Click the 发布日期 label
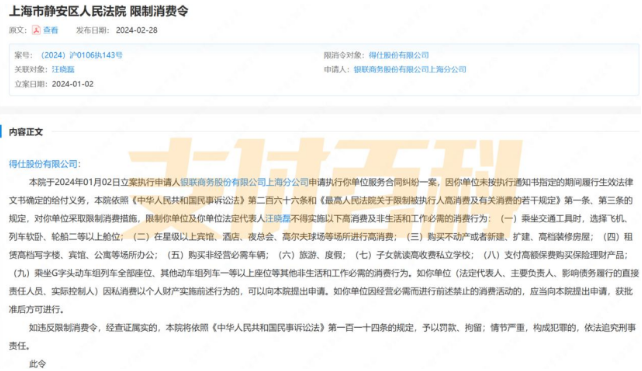Viewport: 642px width, 371px height. (93, 30)
